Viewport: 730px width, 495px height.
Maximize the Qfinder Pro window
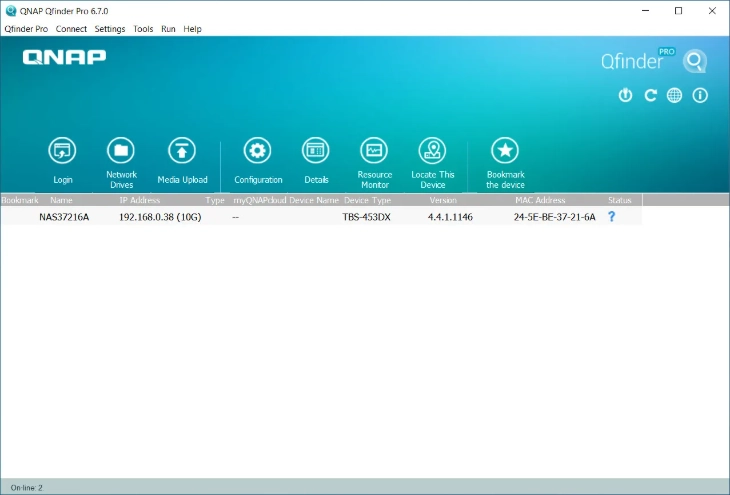(678, 11)
